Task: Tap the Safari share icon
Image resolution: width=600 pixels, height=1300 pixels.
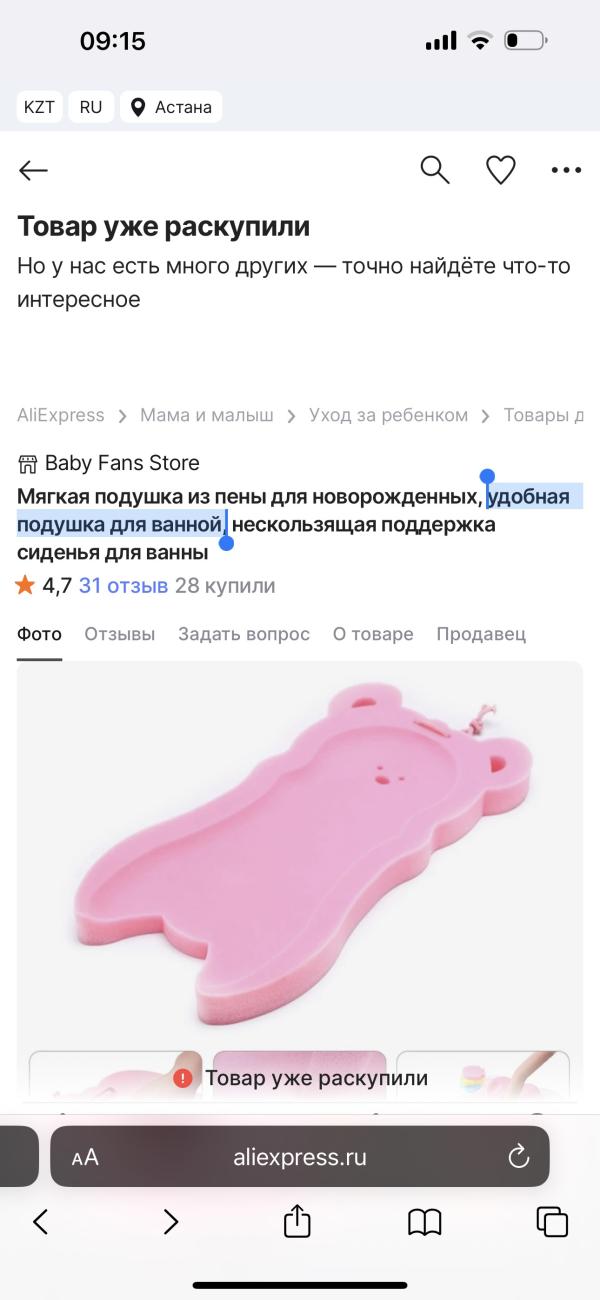Action: coord(297,1220)
